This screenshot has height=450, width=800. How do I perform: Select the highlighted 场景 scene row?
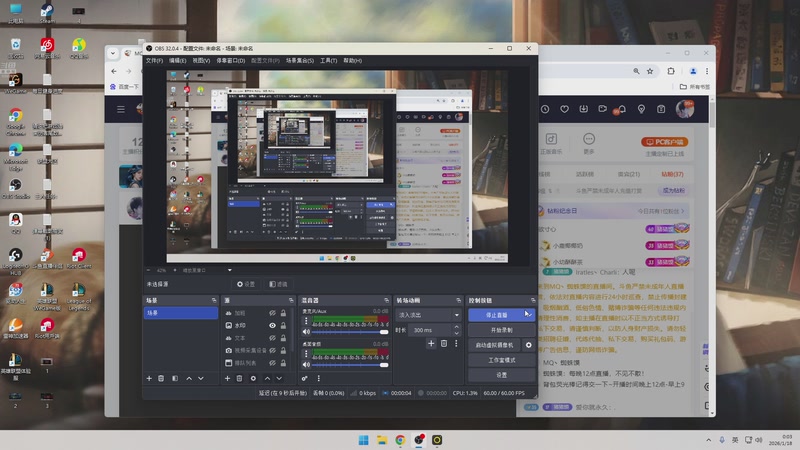(181, 313)
